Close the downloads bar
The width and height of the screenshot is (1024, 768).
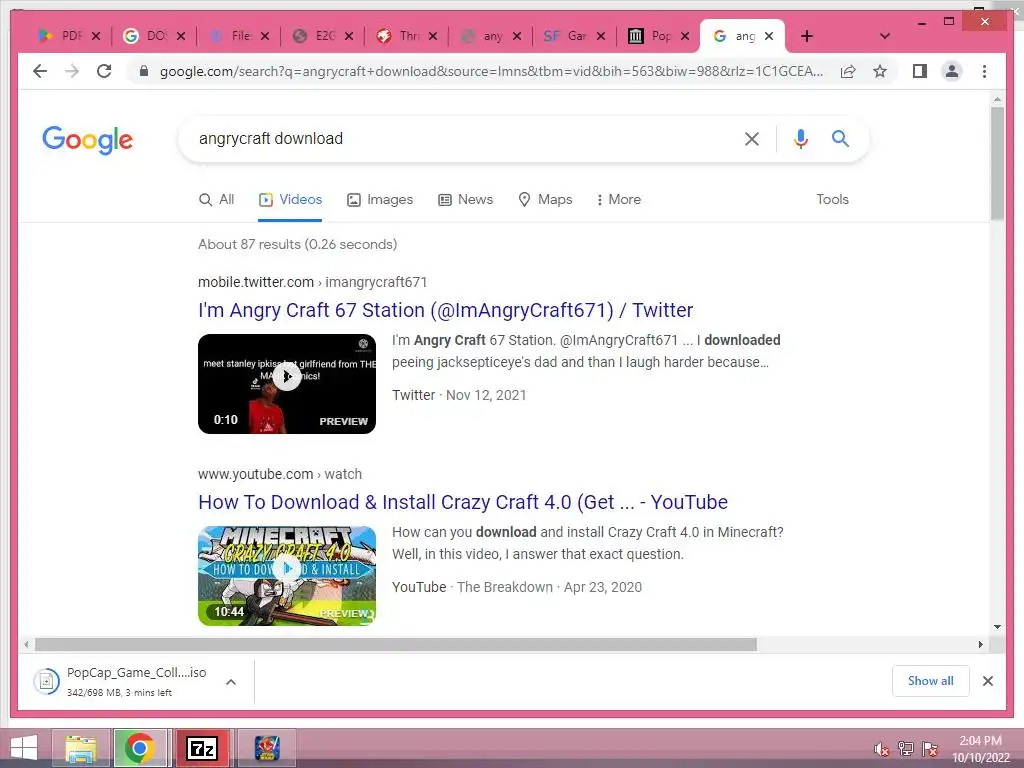coord(987,681)
